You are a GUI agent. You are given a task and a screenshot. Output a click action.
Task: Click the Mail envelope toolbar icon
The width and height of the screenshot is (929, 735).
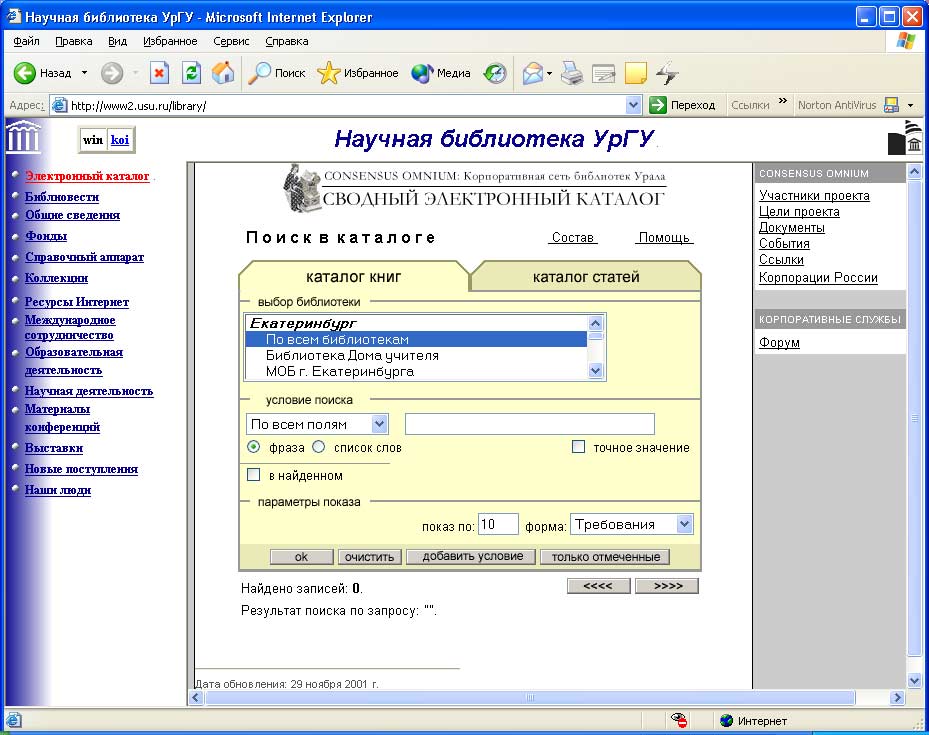pos(533,73)
